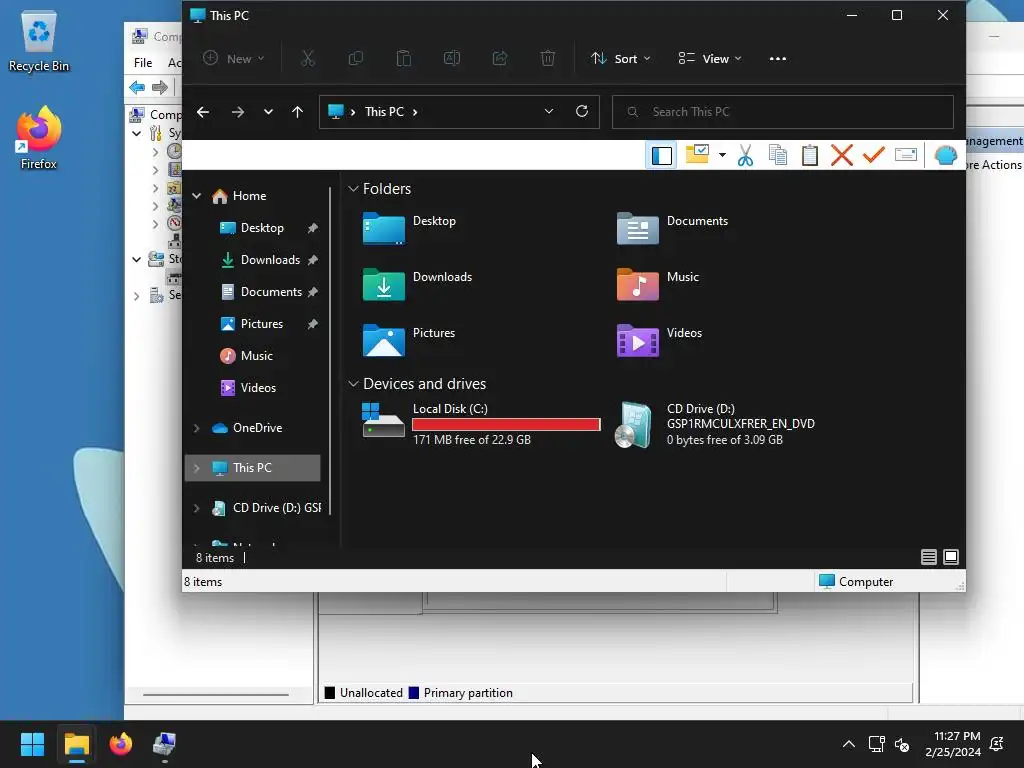Refresh the This PC address bar
This screenshot has width=1024, height=768.
pos(582,111)
